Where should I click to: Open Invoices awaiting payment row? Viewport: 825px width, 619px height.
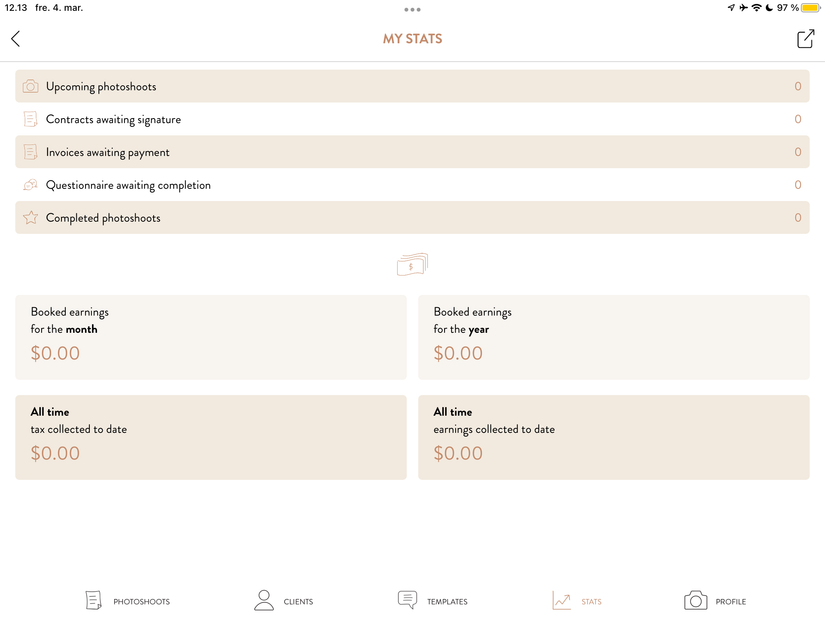point(412,153)
